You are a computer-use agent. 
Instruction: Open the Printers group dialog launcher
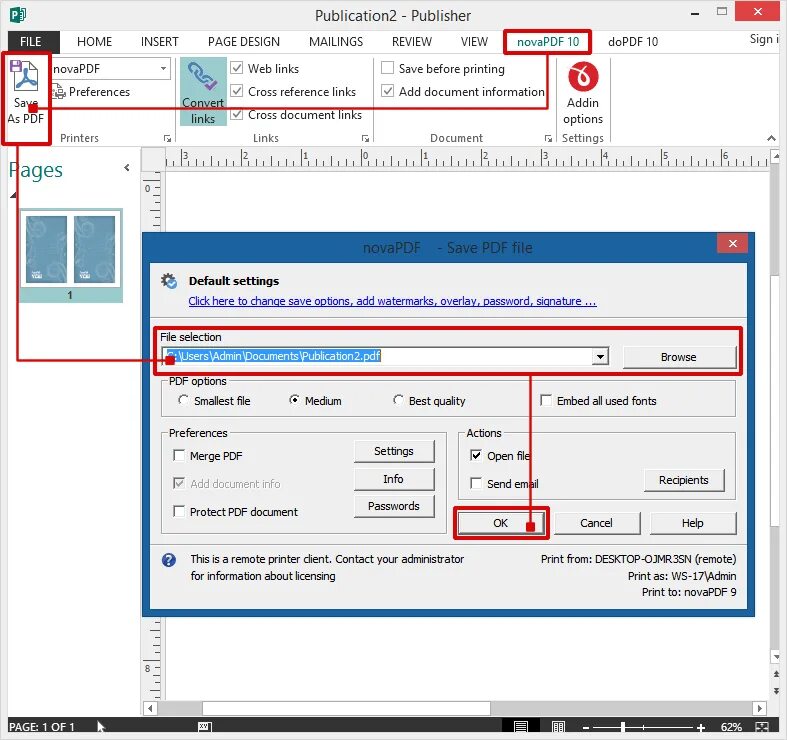(167, 139)
